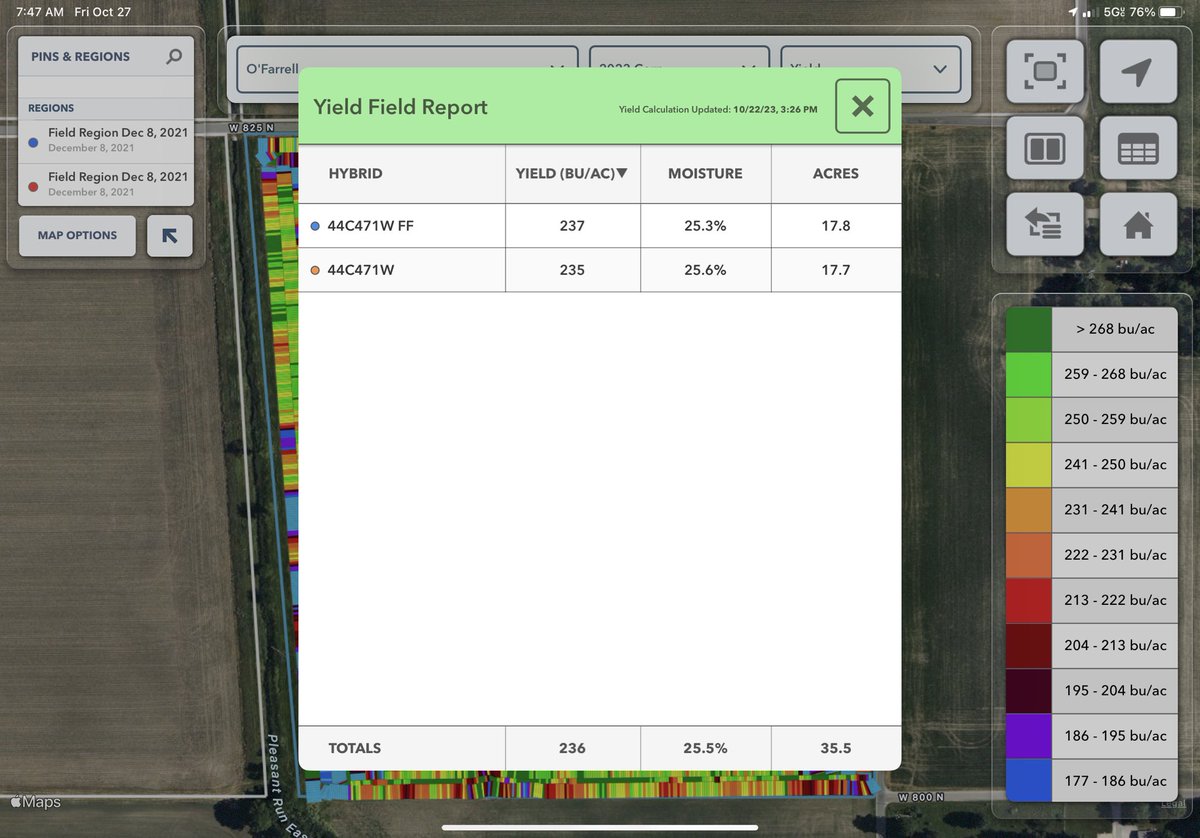This screenshot has width=1200, height=838.
Task: Sort by Yield (BU/AC) column header
Action: (572, 173)
